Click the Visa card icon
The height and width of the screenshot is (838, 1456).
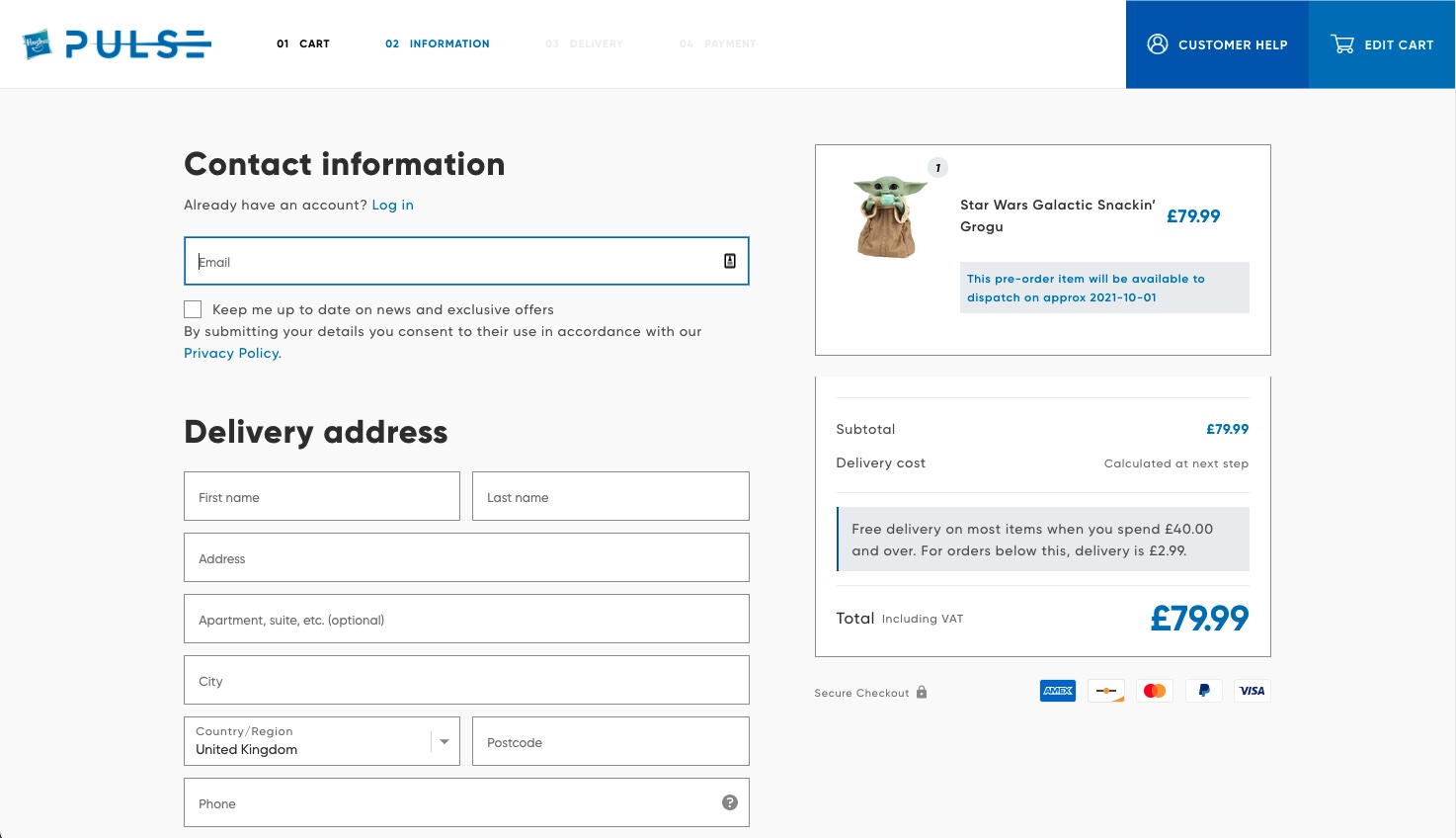pos(1252,691)
